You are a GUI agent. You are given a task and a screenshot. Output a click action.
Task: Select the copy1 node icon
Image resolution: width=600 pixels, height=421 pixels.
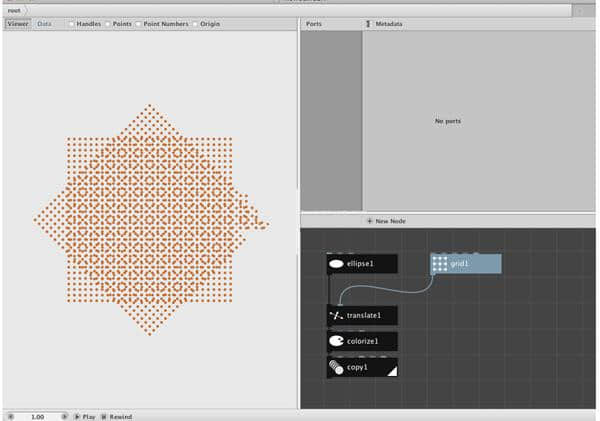click(x=337, y=367)
